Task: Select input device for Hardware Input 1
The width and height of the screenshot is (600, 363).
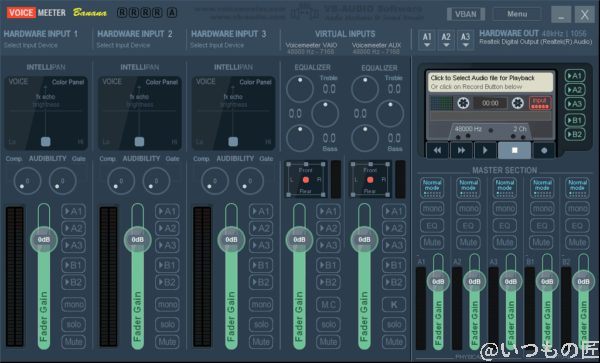Action: (31, 46)
